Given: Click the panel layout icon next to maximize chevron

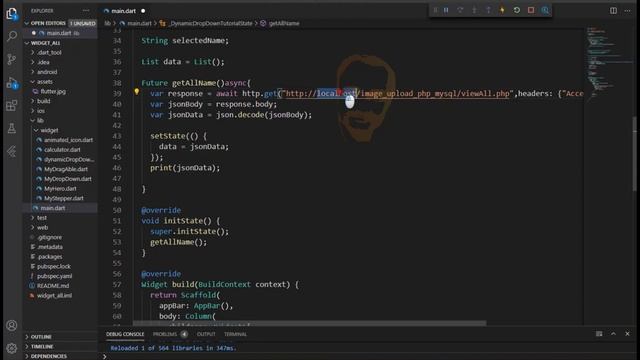Looking at the screenshot, I should pyautogui.click(x=599, y=334).
